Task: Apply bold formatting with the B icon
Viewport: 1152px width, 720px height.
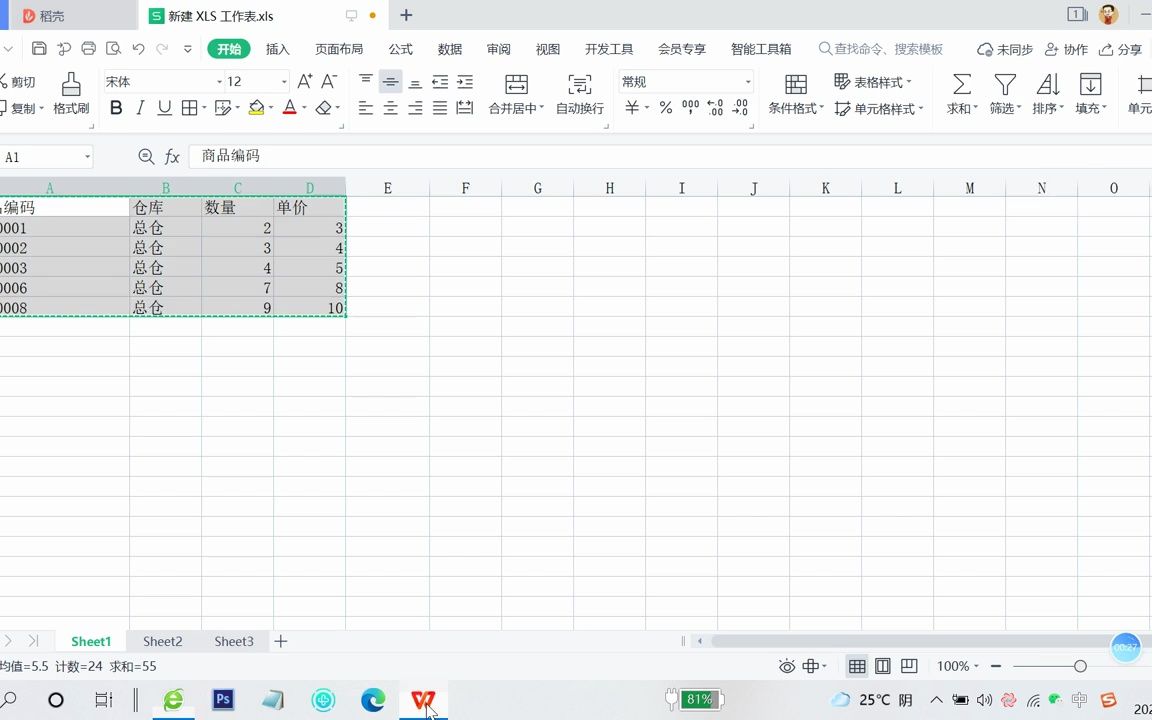Action: [x=117, y=108]
